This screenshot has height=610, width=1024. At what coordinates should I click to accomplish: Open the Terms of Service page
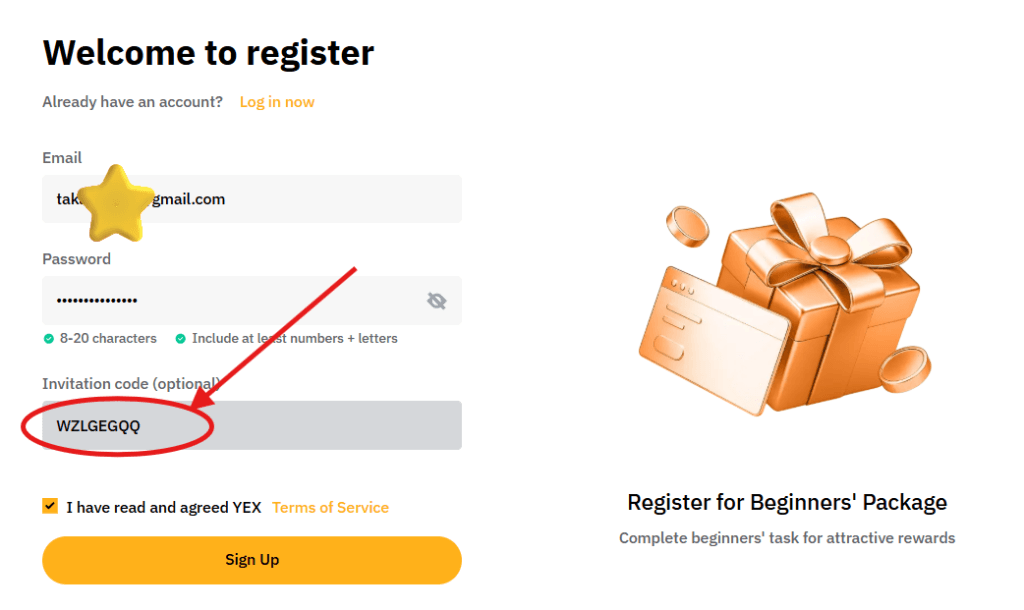pos(330,507)
